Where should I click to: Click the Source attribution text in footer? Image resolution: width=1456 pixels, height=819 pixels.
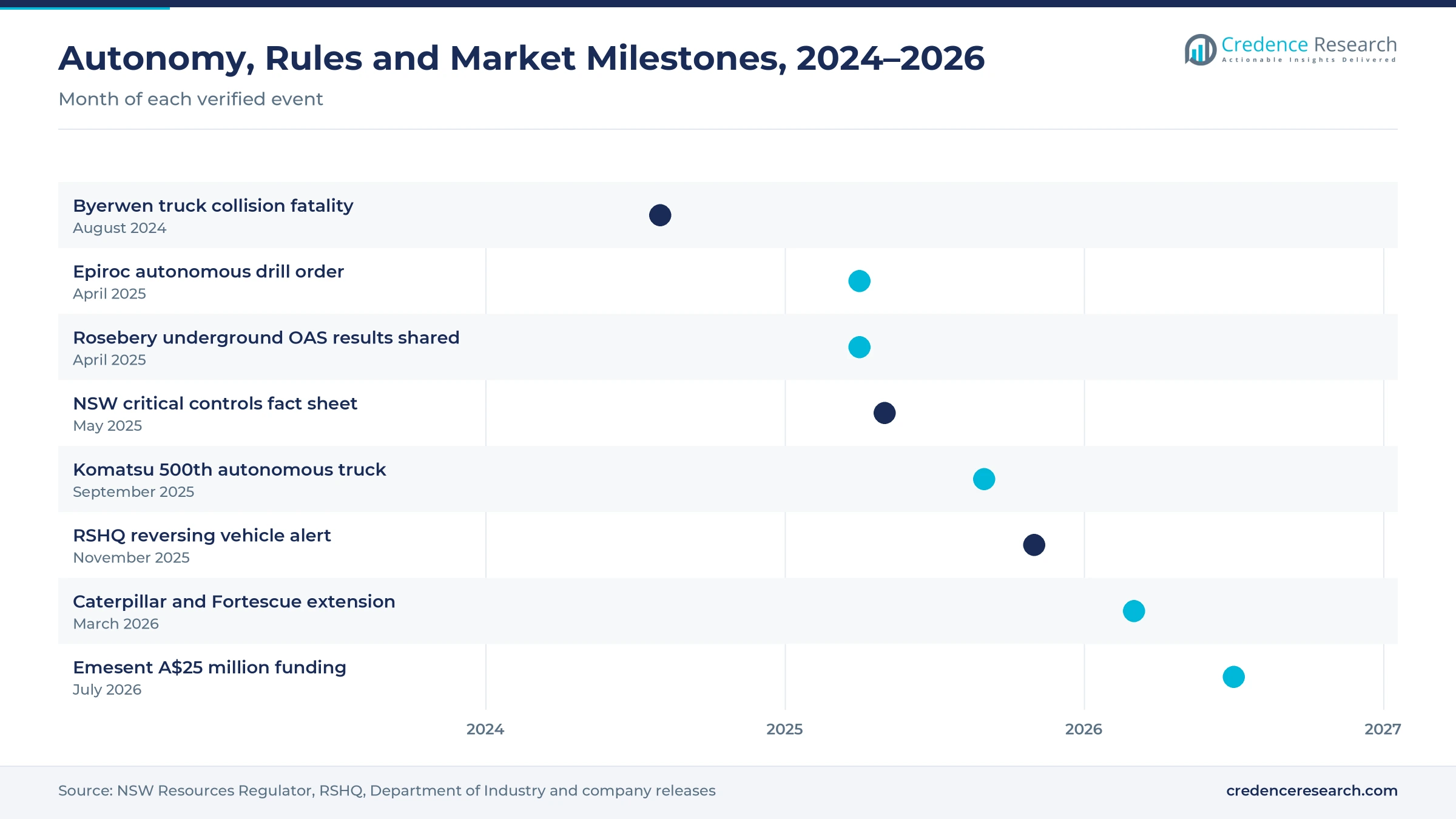click(387, 790)
